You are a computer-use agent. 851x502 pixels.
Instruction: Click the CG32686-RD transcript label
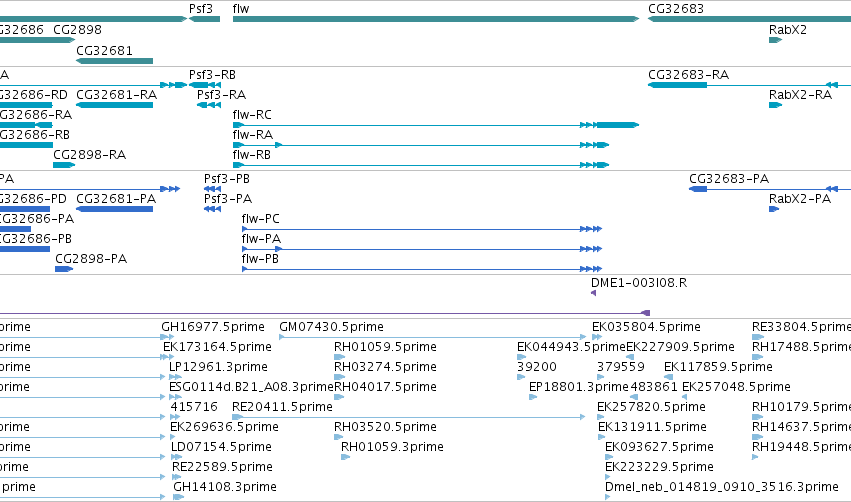(33, 95)
